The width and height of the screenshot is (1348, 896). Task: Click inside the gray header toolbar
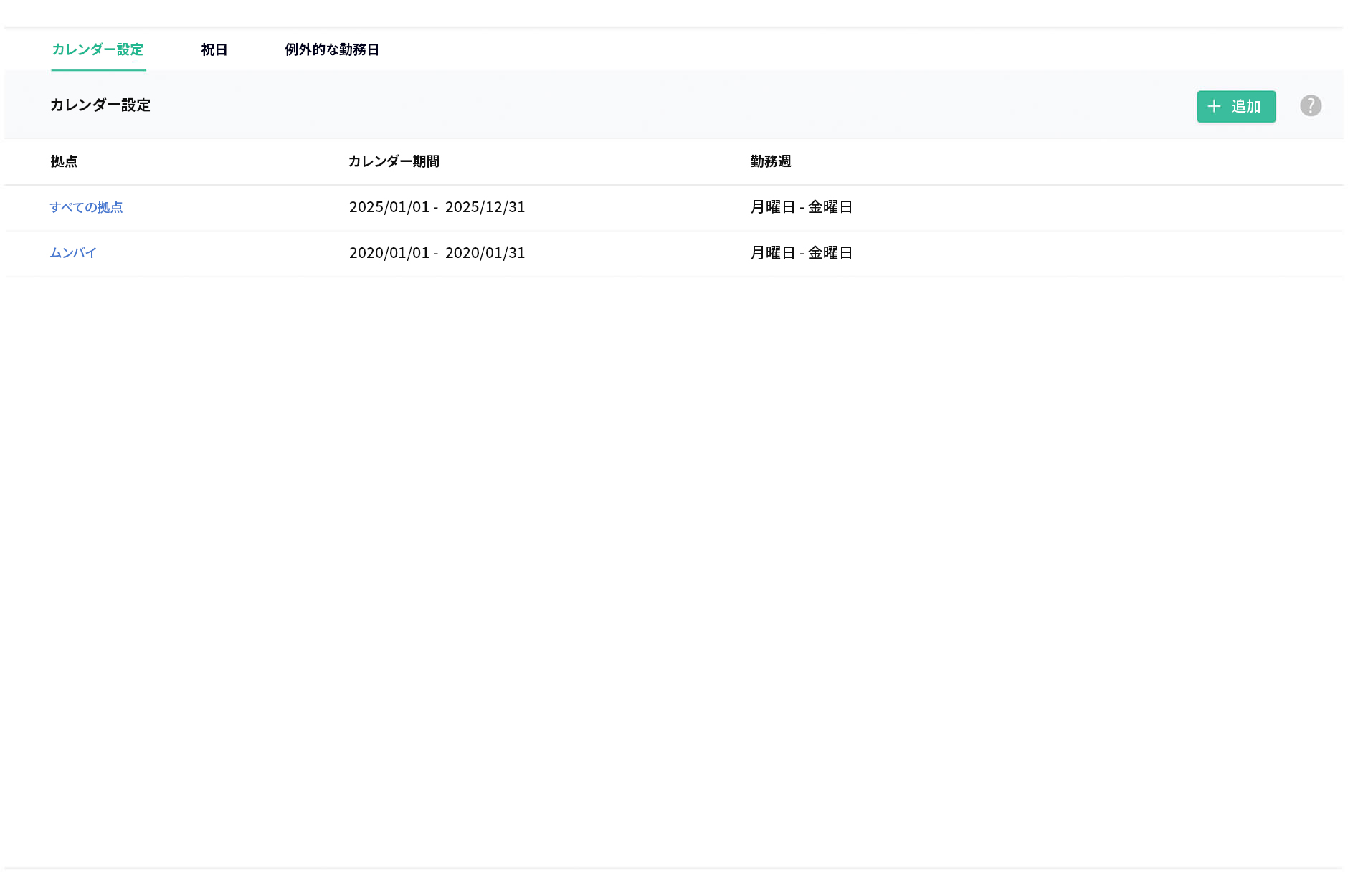tap(645, 105)
